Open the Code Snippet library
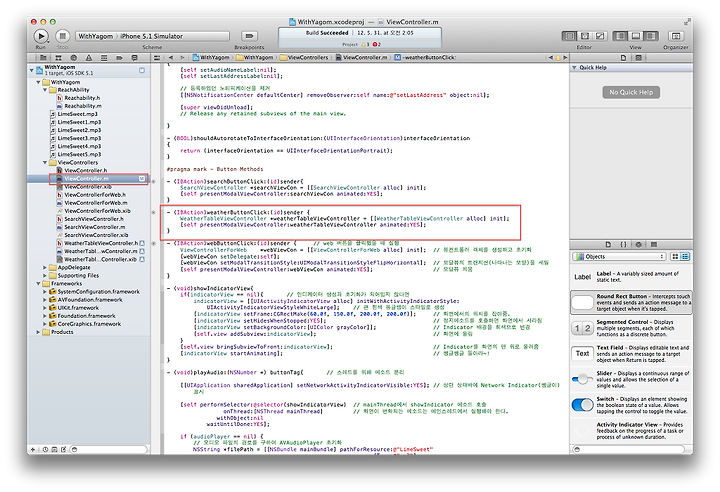The image size is (720, 492). 623,244
